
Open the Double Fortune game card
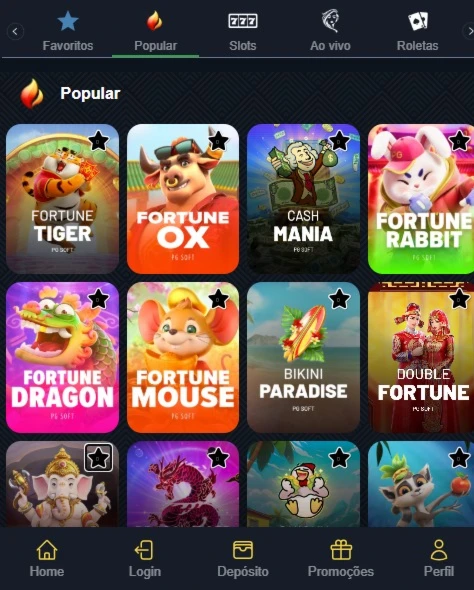pyautogui.click(x=421, y=357)
